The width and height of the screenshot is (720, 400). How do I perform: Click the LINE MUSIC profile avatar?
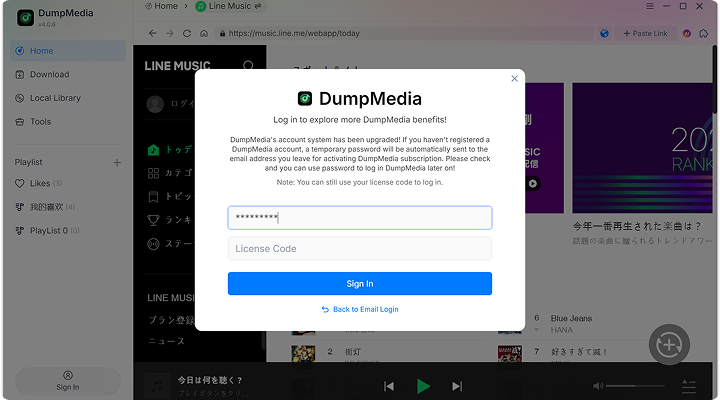[x=155, y=104]
